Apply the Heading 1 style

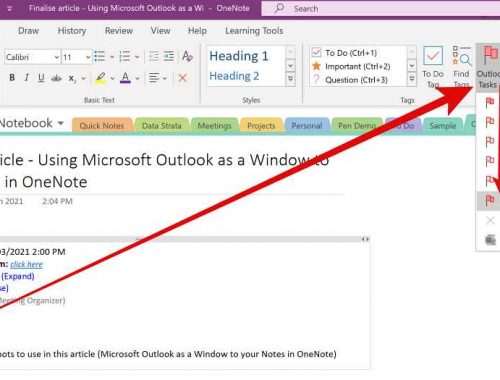coord(239,56)
